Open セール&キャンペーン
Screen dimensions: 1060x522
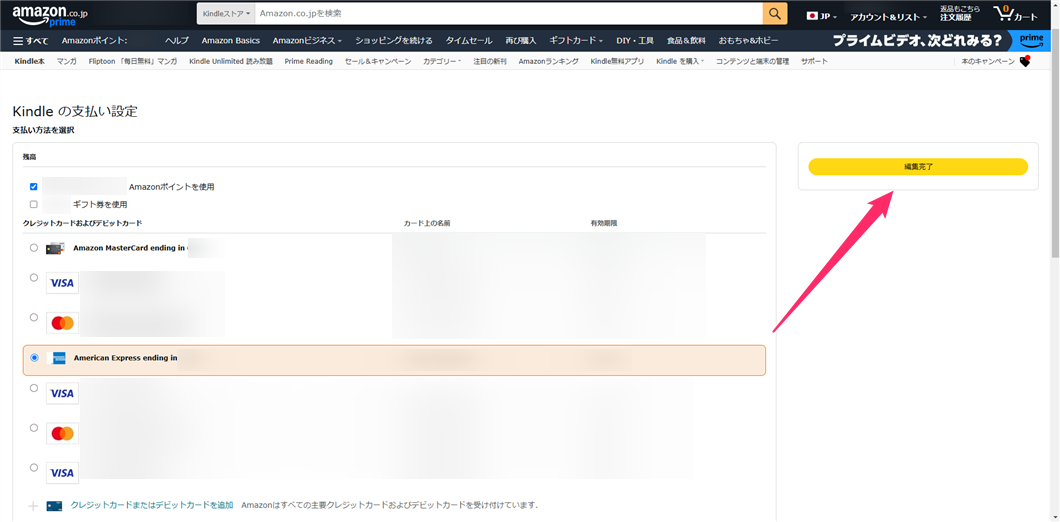pyautogui.click(x=378, y=62)
